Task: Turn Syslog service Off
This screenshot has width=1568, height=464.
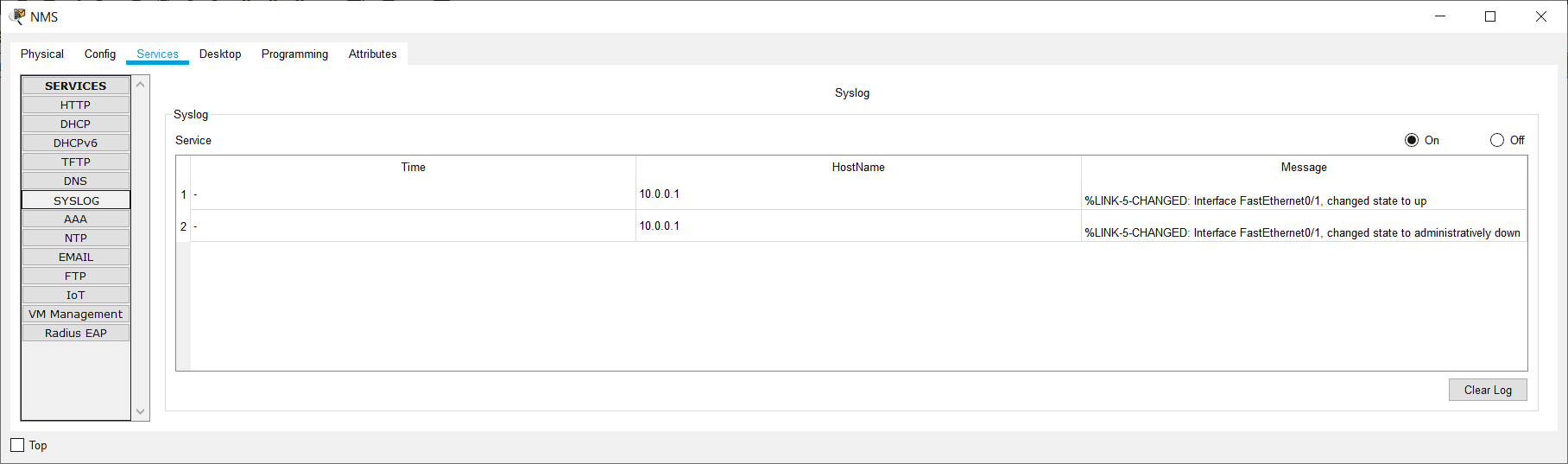Action: pos(1497,140)
